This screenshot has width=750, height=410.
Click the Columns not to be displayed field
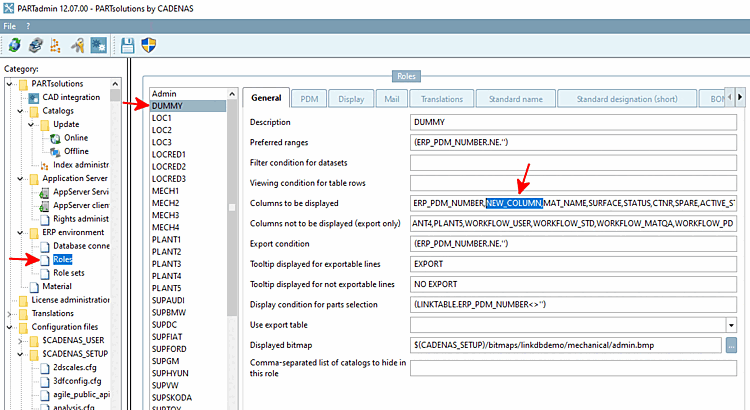(x=573, y=223)
